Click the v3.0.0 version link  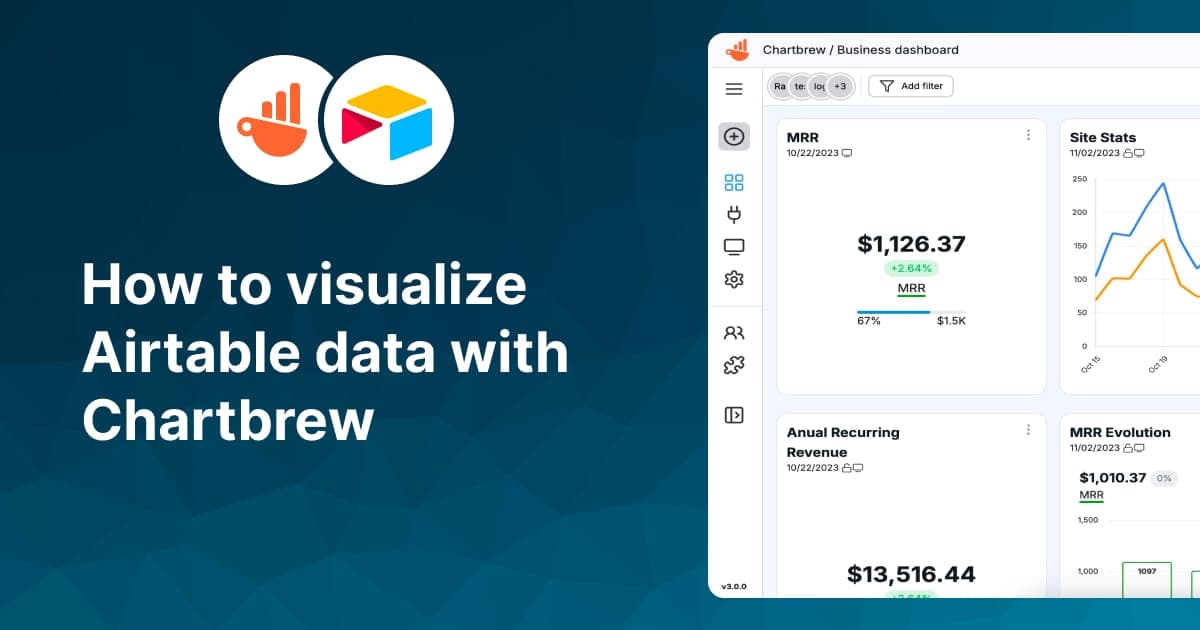733,588
